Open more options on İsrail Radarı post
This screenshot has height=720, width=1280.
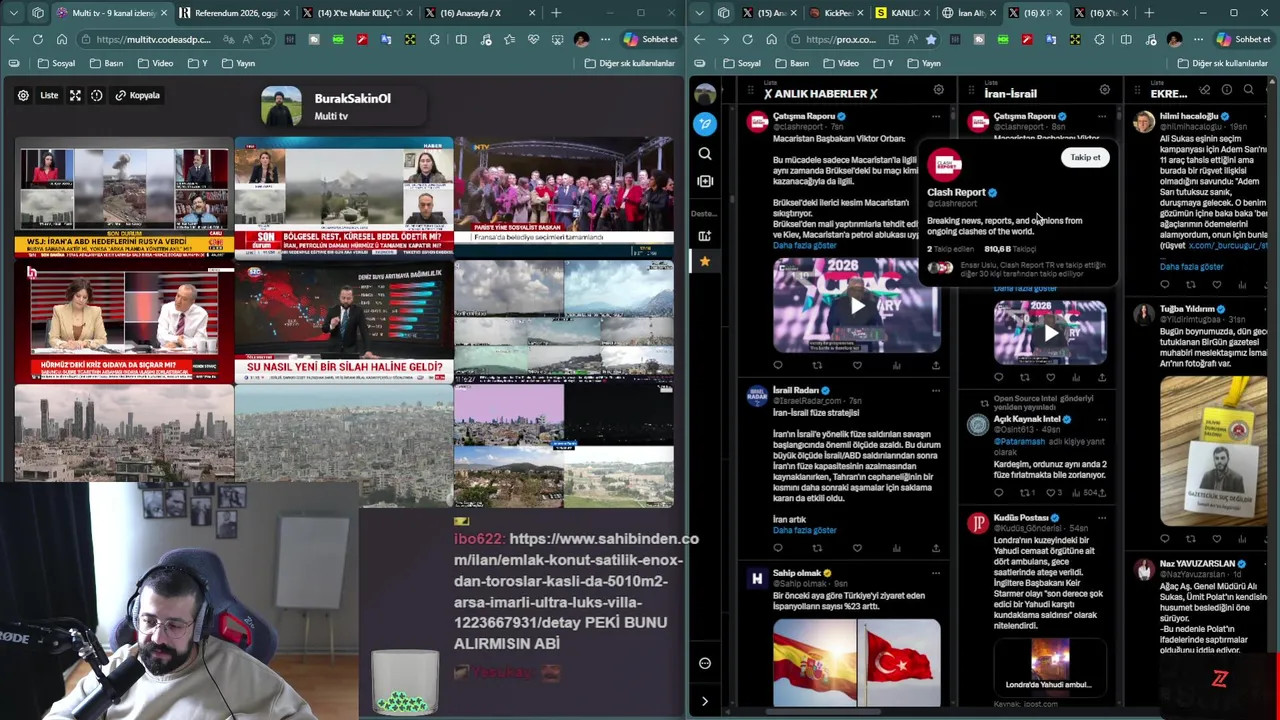click(936, 390)
